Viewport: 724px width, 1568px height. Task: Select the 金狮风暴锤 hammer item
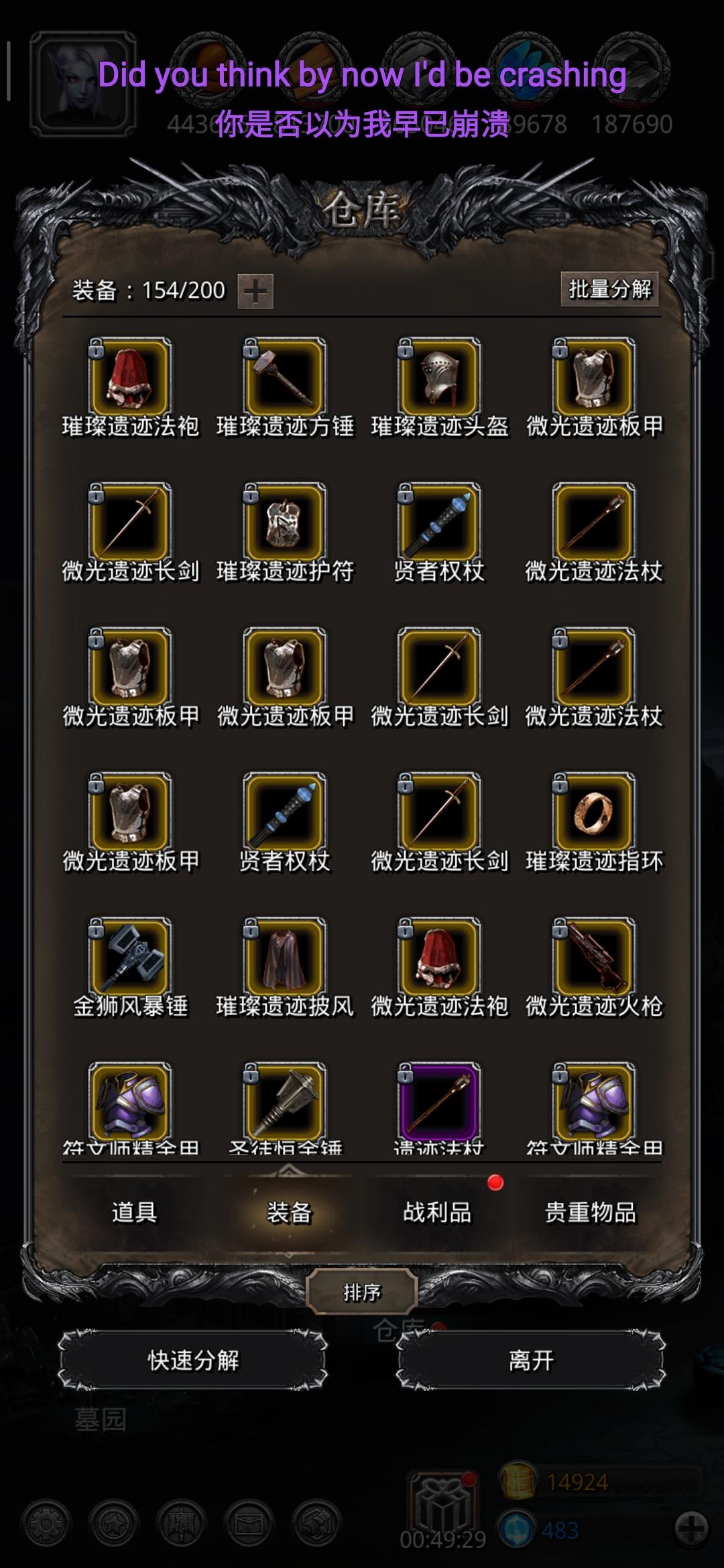(130, 957)
